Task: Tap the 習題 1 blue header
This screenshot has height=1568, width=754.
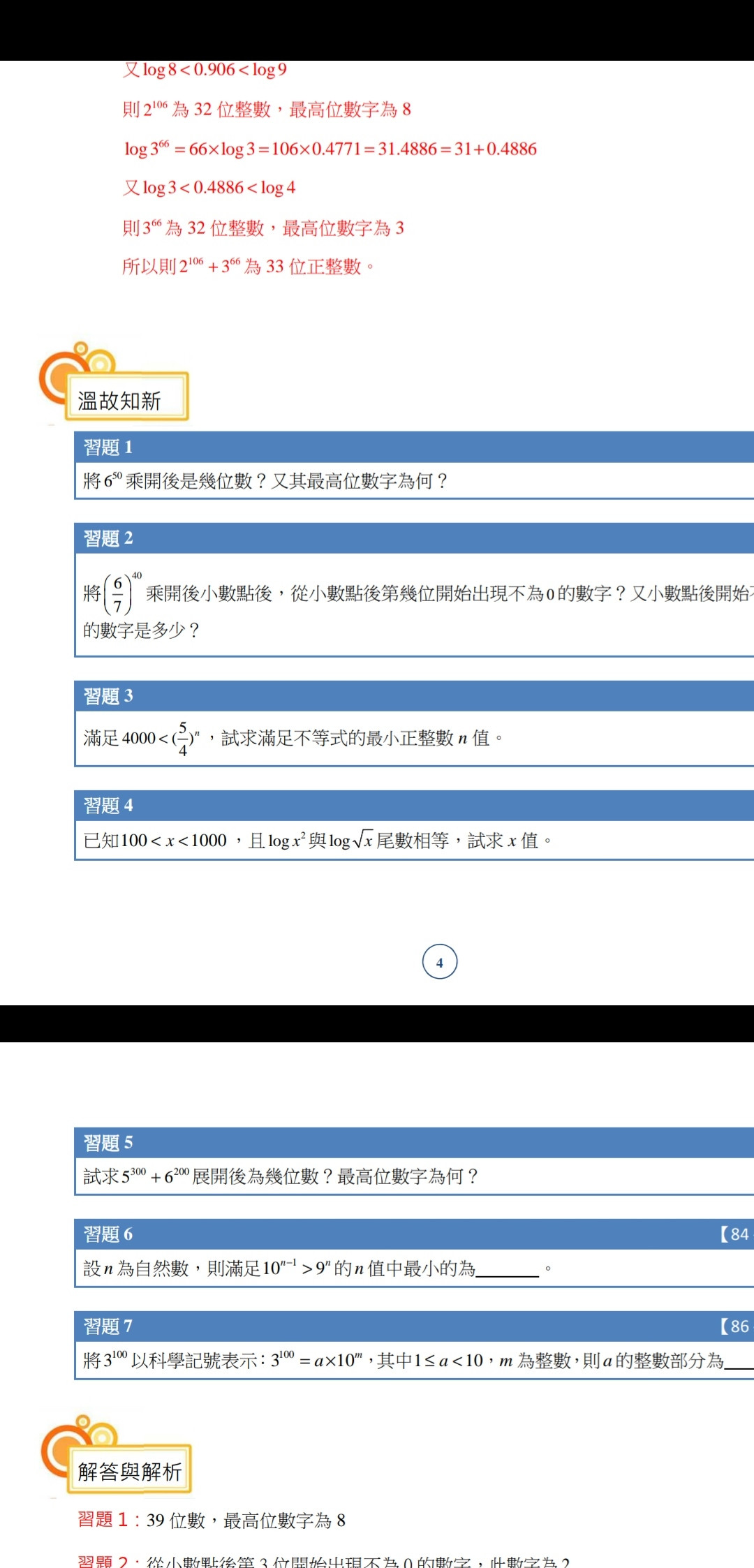Action: coord(108,447)
